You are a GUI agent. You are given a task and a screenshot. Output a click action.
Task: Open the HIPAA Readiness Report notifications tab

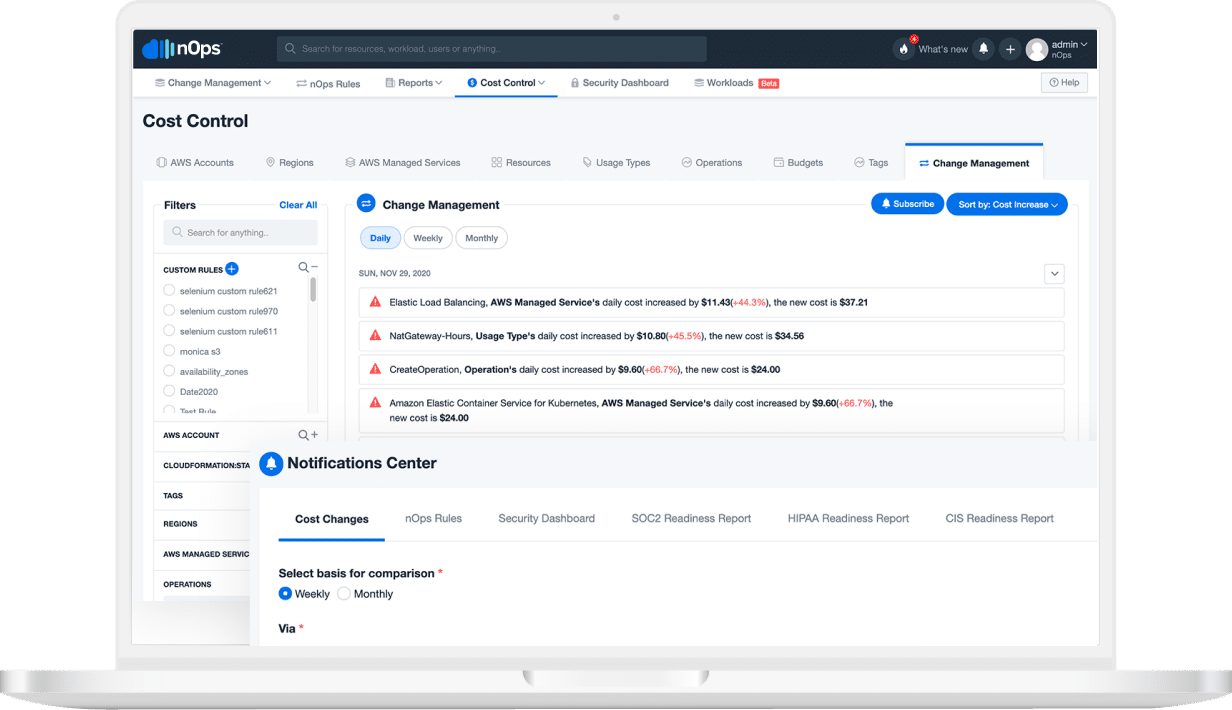coord(848,518)
